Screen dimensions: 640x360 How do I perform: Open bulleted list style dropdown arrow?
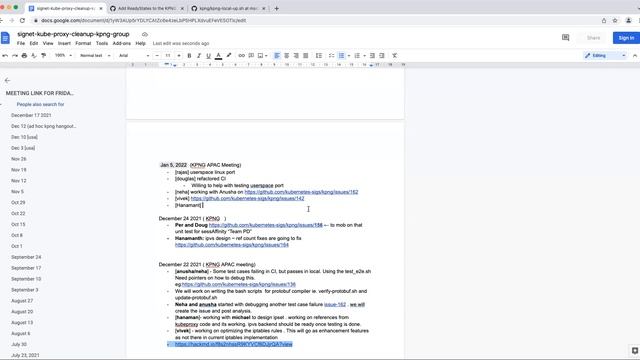349,56
